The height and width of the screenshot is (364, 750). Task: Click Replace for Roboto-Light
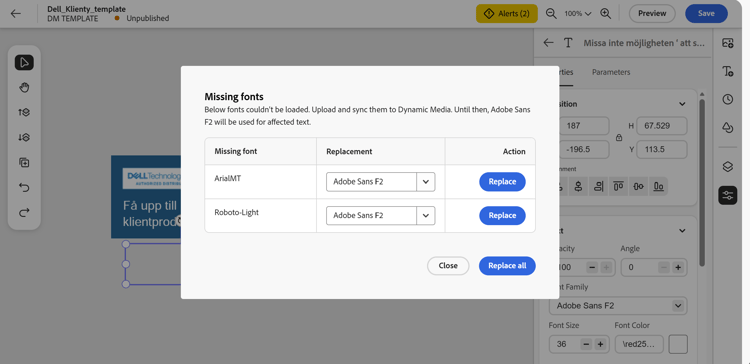point(502,216)
